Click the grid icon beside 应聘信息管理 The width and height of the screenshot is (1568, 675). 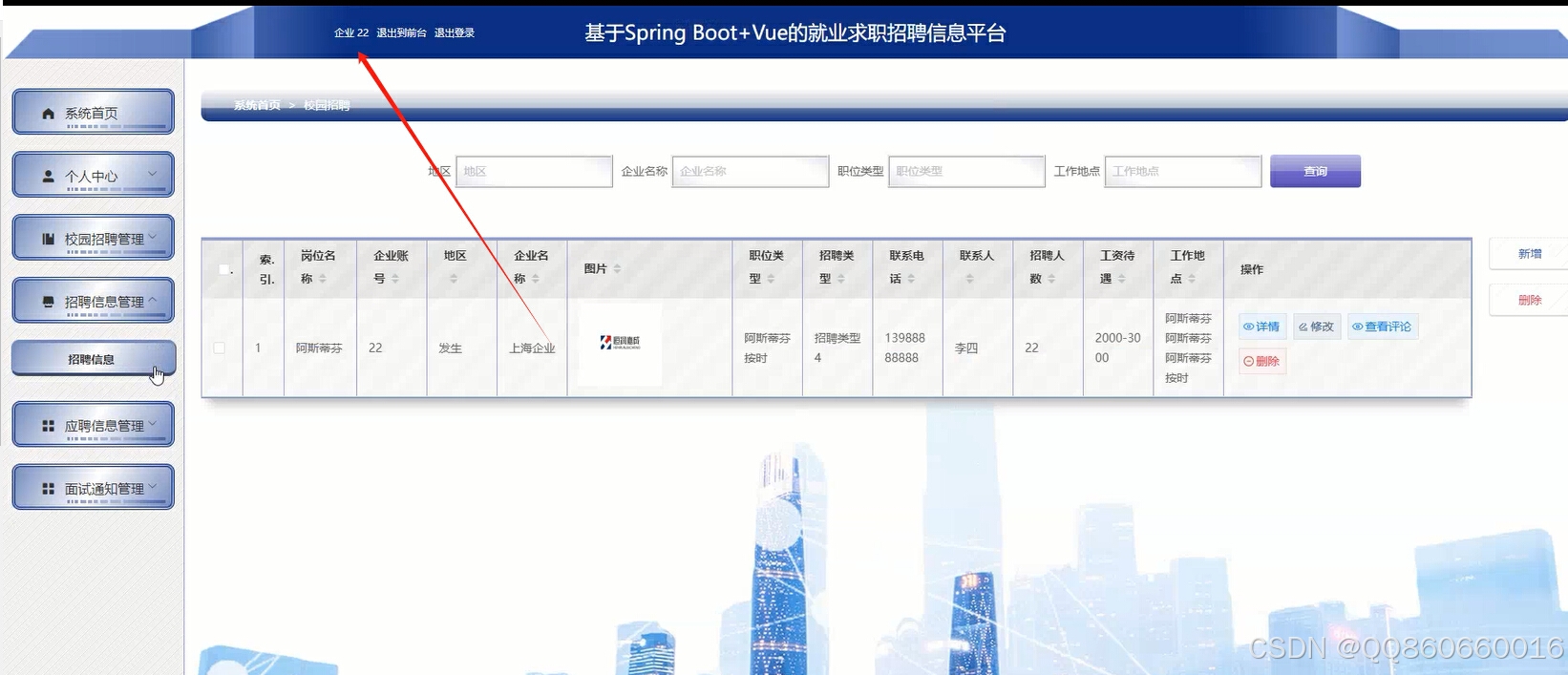48,426
